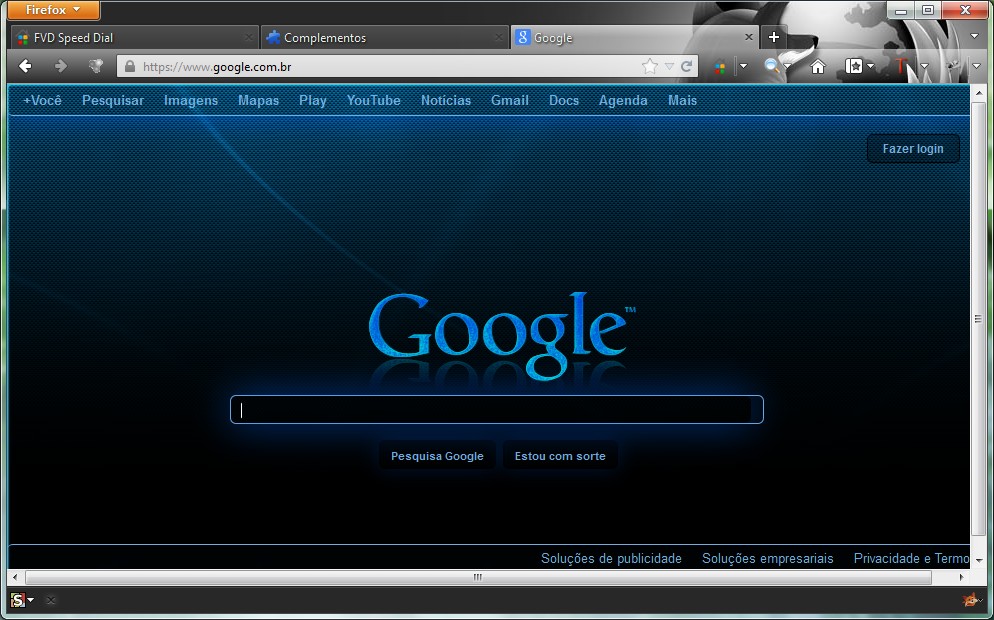Click the Estou com sorte button

[x=560, y=456]
